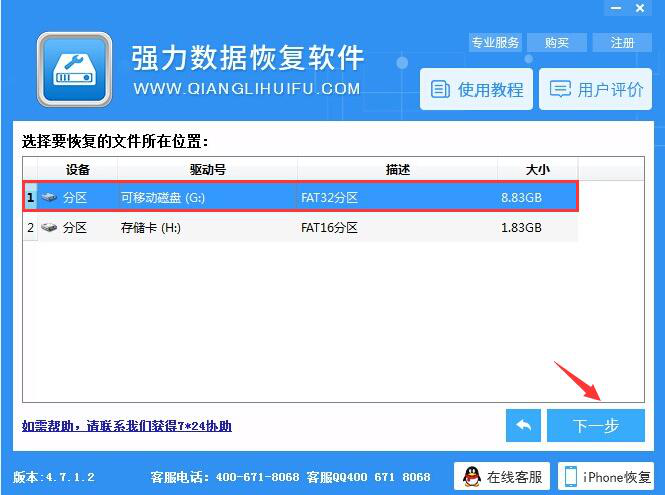Select the 存储卡 (H:) partition row
The height and width of the screenshot is (495, 665).
point(300,227)
